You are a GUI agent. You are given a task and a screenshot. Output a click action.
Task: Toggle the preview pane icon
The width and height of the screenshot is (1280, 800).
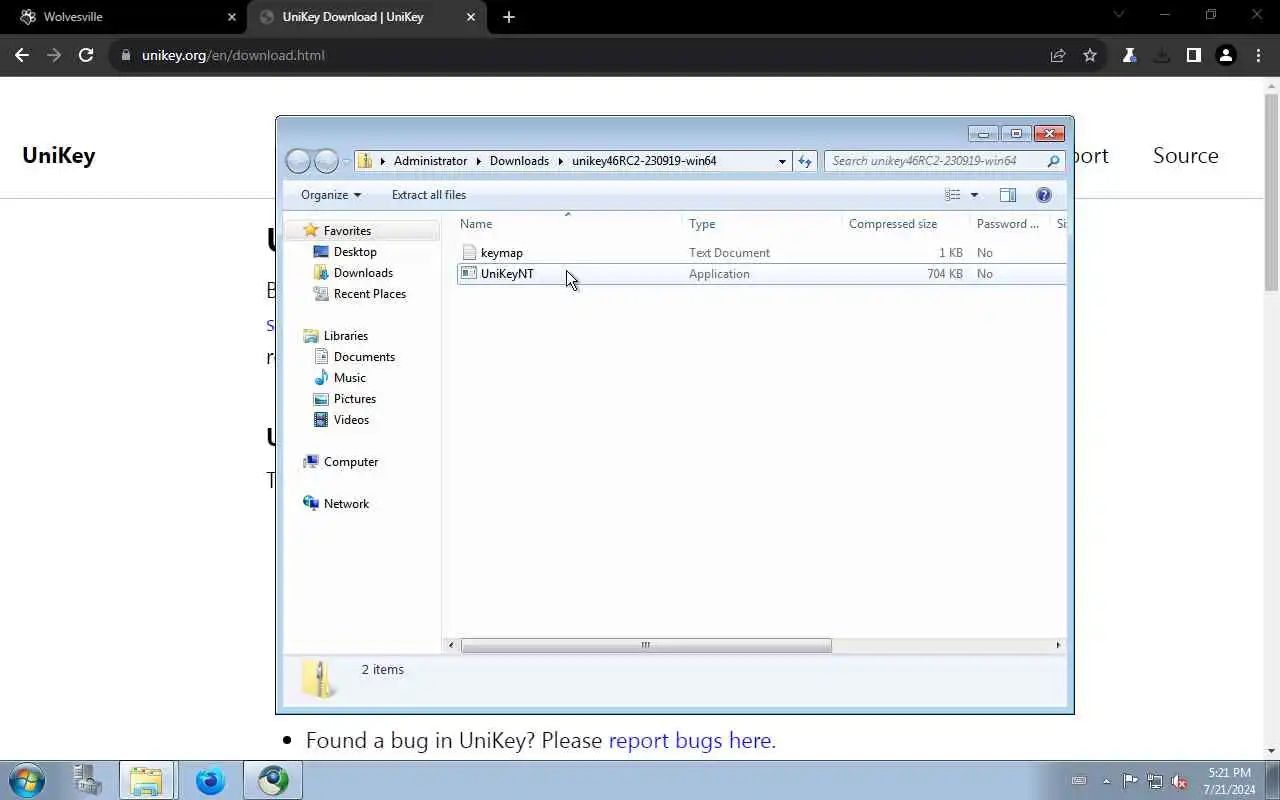1008,195
